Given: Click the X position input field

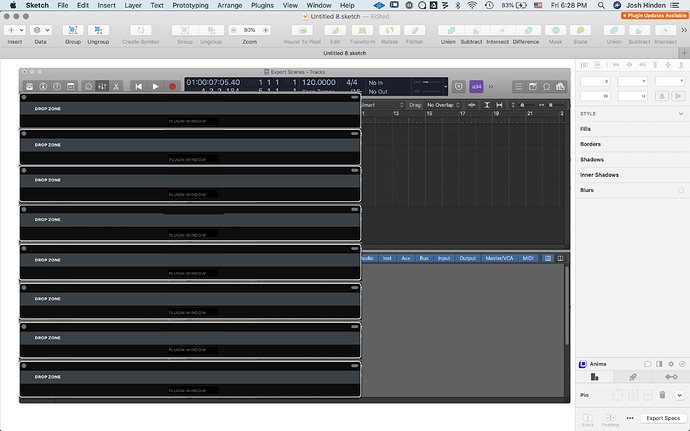Looking at the screenshot, I should [595, 81].
